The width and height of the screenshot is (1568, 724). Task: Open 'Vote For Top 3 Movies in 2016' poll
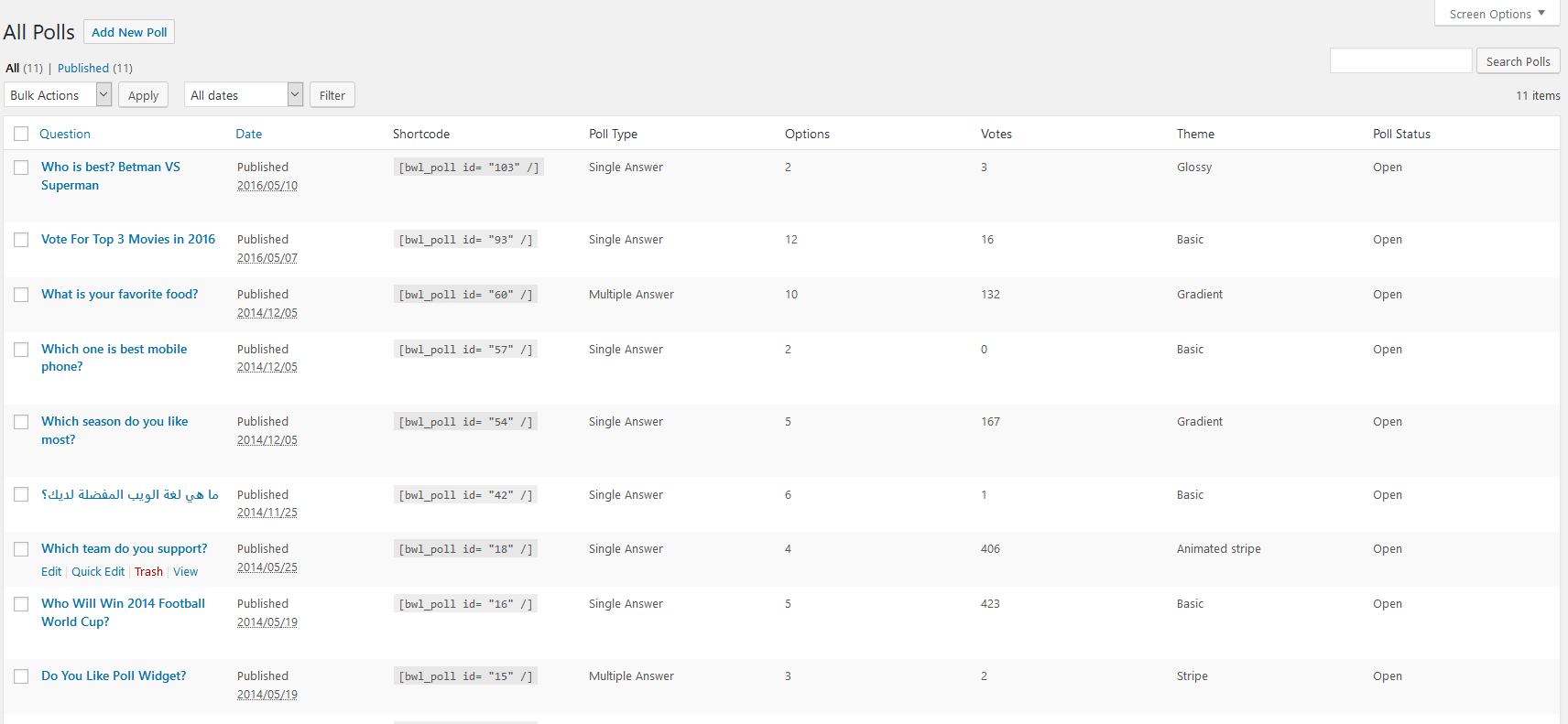(x=128, y=239)
